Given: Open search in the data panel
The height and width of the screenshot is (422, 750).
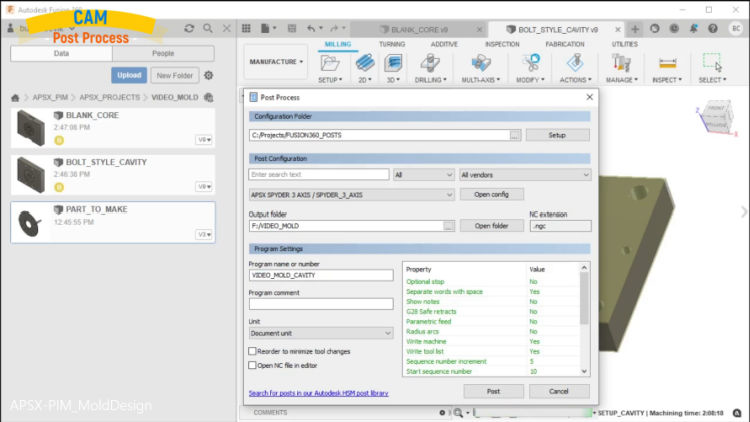Looking at the screenshot, I should coord(208,29).
